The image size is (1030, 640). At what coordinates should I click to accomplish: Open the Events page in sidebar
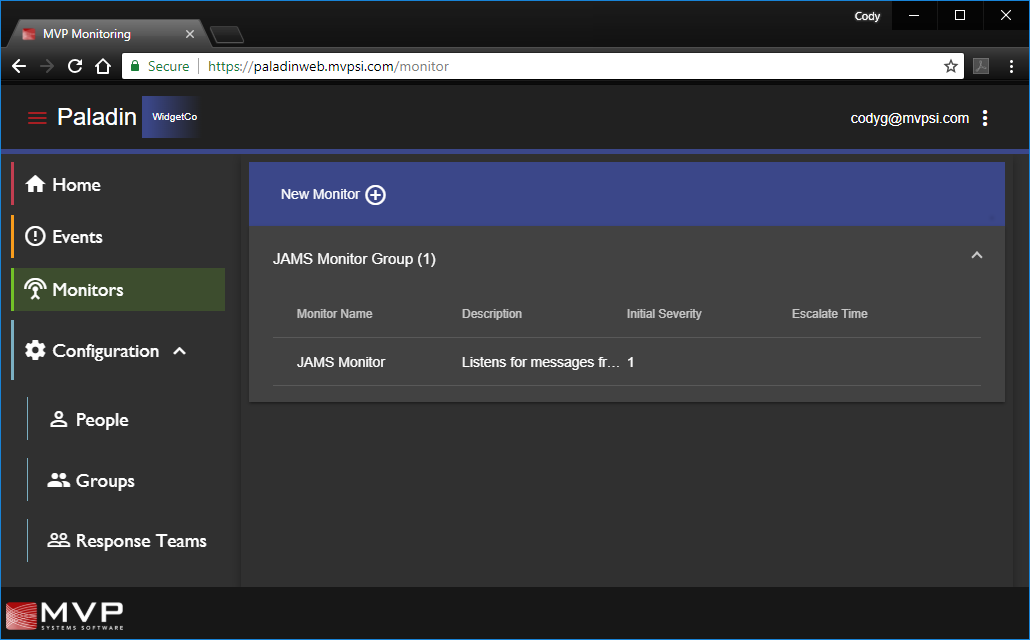pyautogui.click(x=77, y=237)
